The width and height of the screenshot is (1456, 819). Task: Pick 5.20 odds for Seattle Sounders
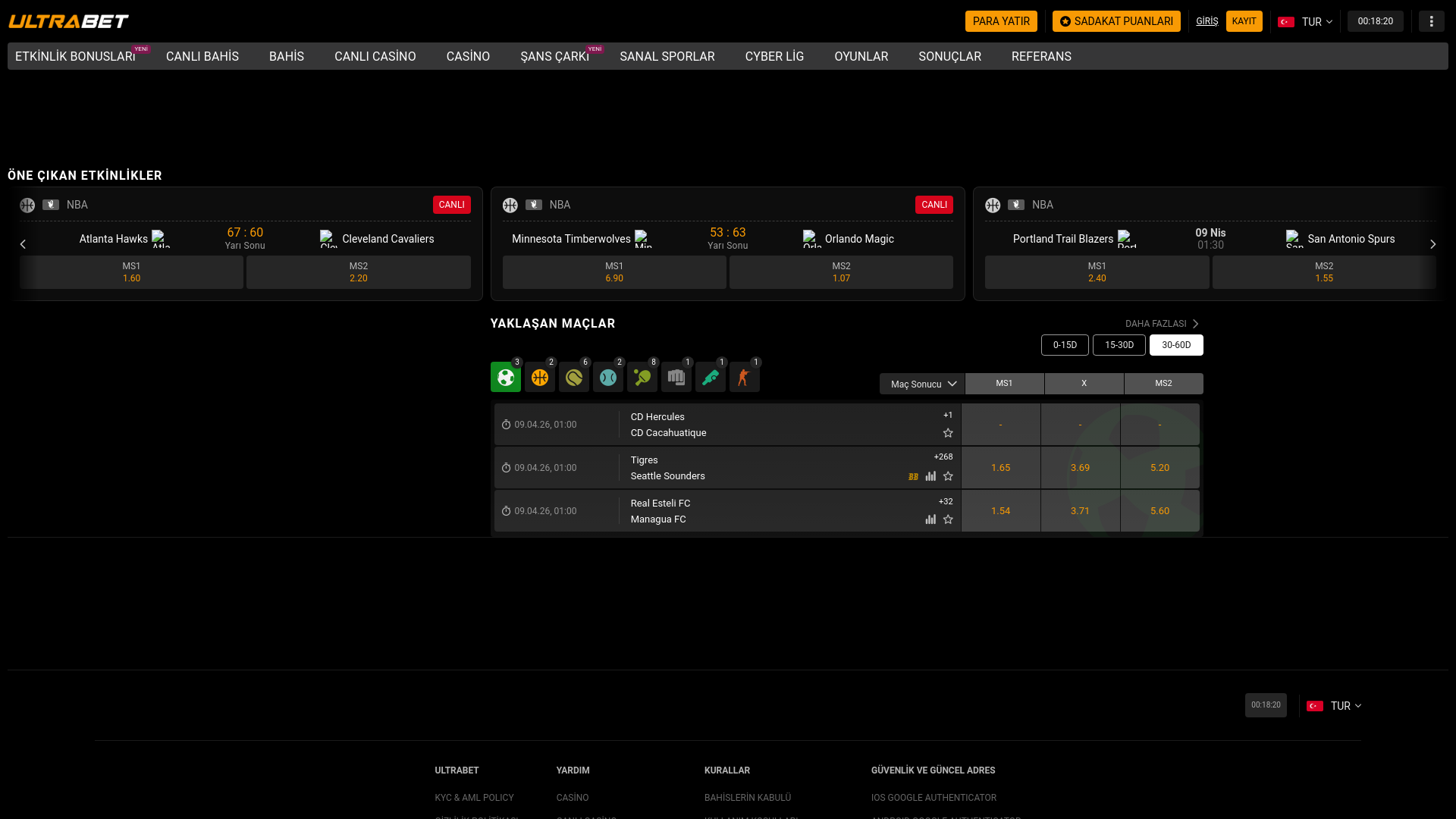coord(1160,468)
